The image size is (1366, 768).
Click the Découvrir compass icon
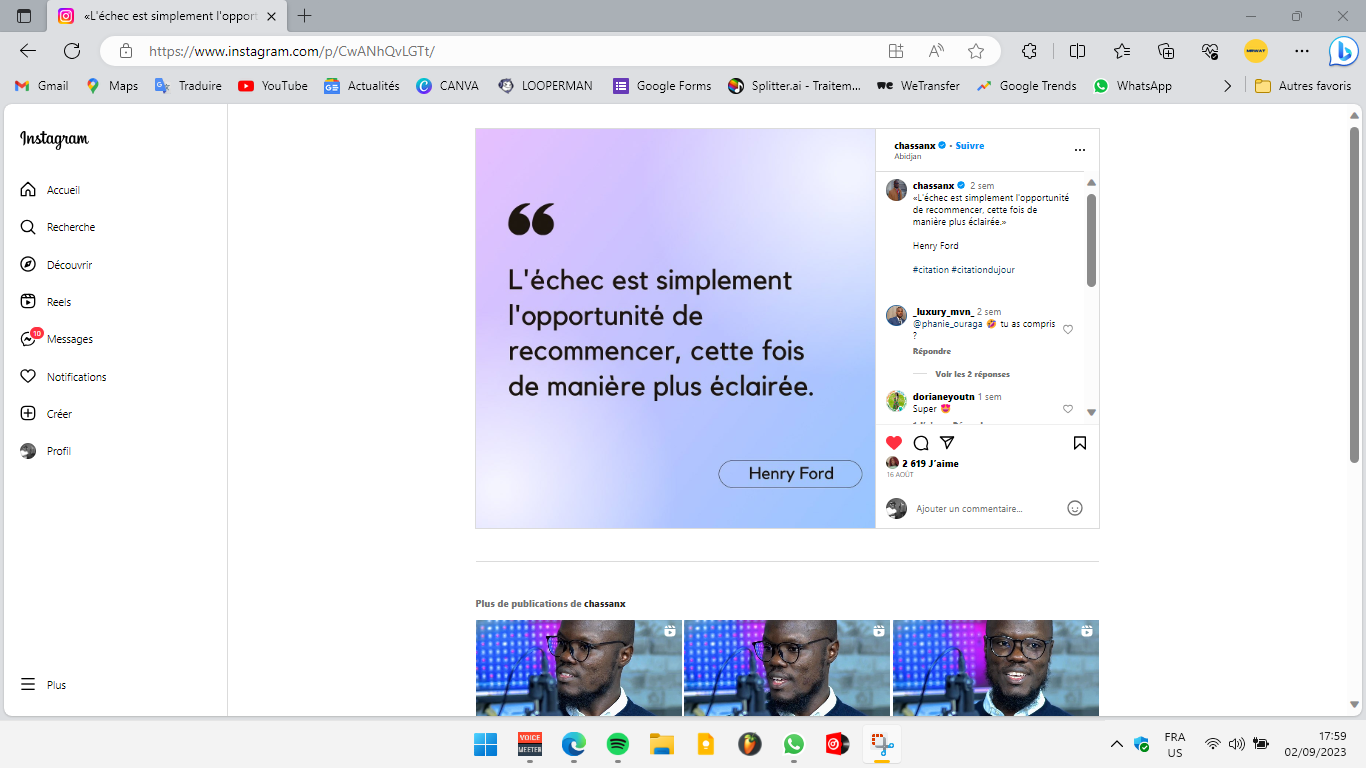click(x=28, y=265)
